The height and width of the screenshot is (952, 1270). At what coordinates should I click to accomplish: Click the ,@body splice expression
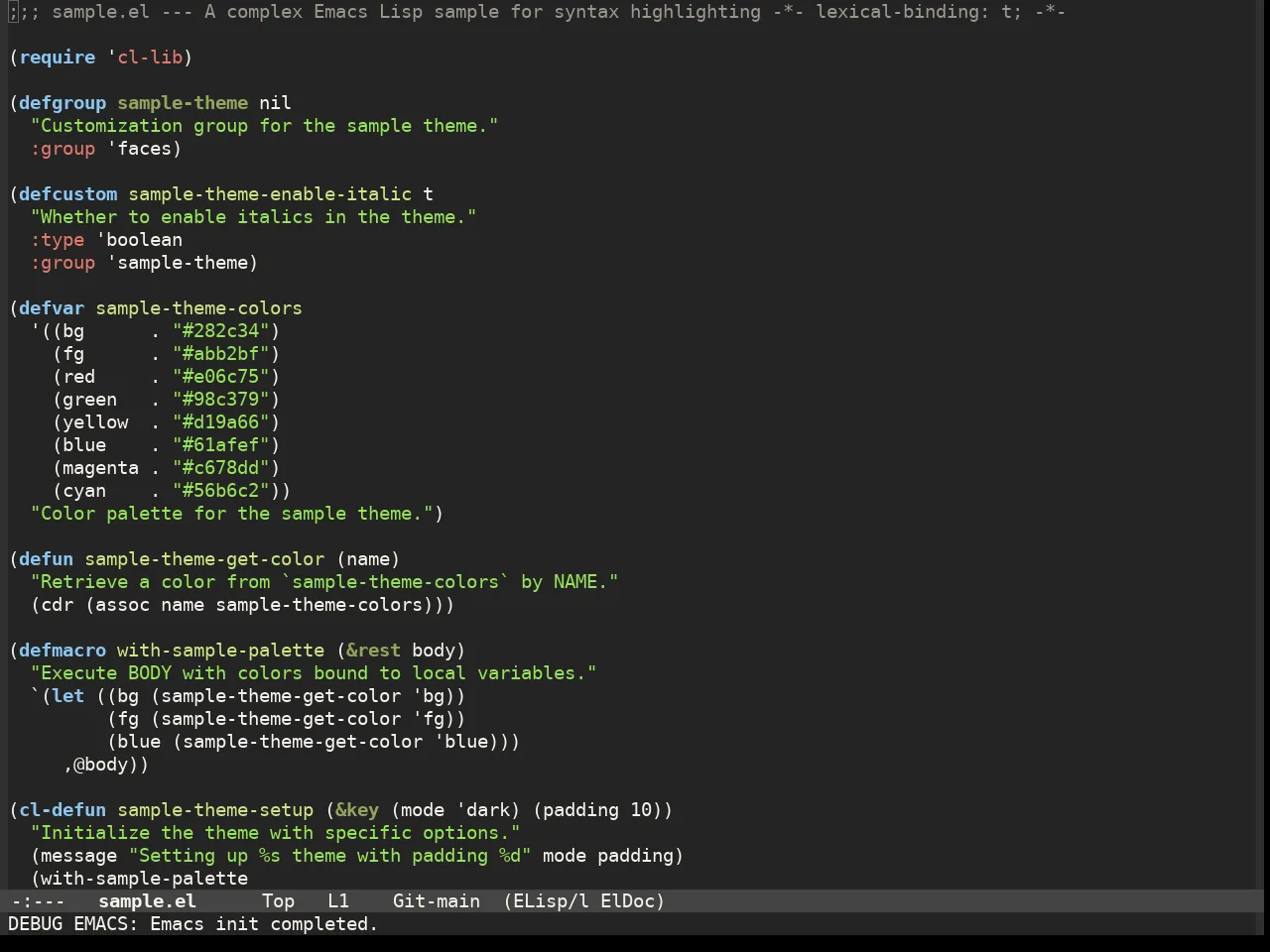[x=101, y=765]
